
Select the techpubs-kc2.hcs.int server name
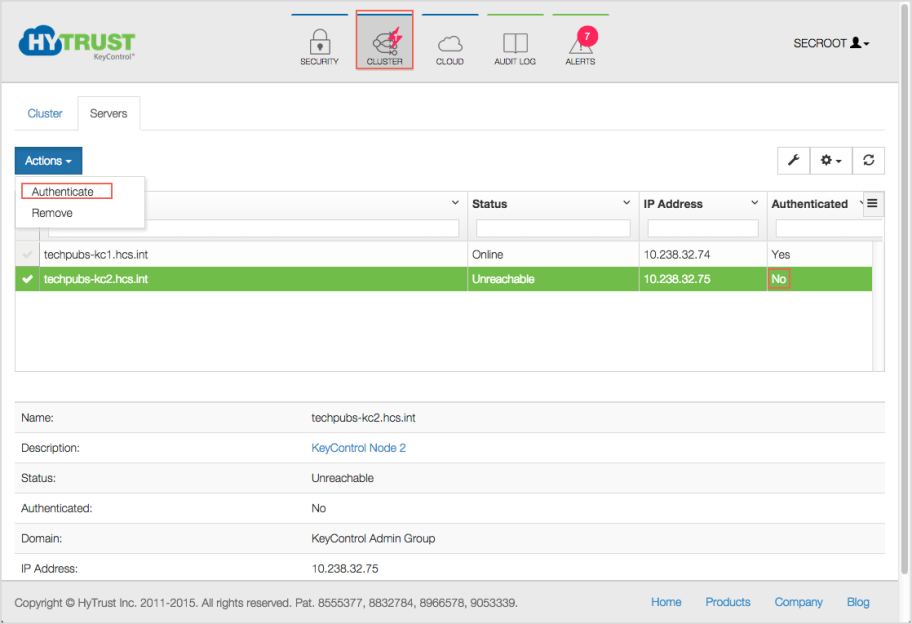tap(96, 279)
